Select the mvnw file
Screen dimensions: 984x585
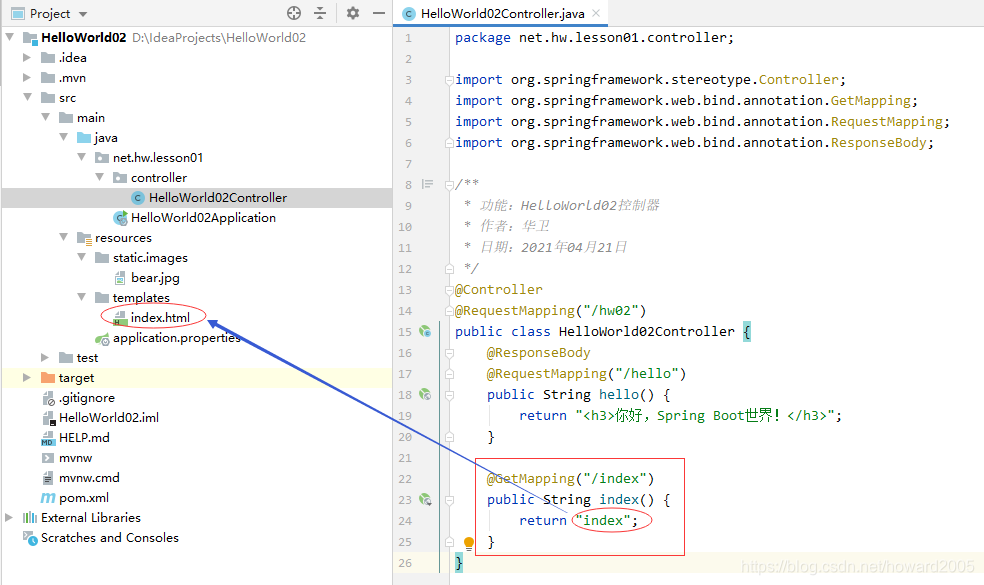coord(75,458)
